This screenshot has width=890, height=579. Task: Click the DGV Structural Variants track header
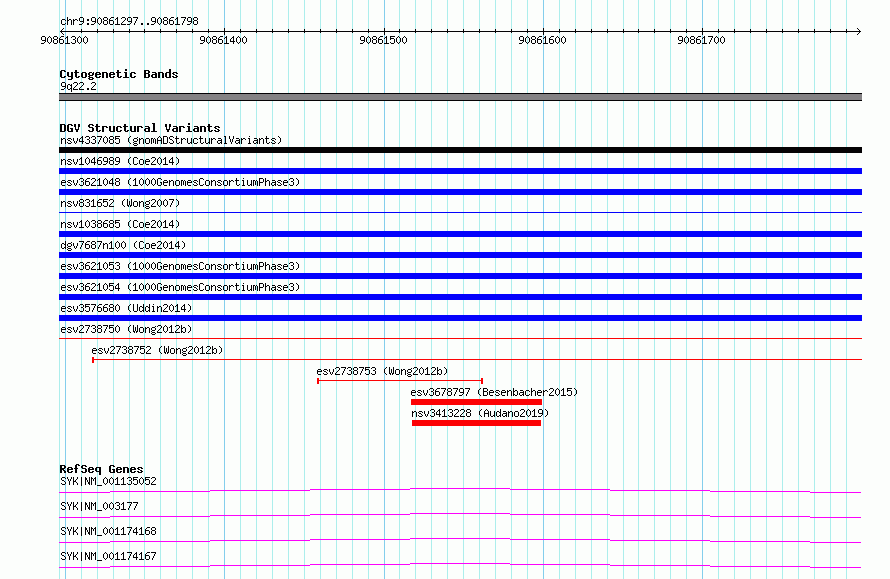[x=140, y=128]
